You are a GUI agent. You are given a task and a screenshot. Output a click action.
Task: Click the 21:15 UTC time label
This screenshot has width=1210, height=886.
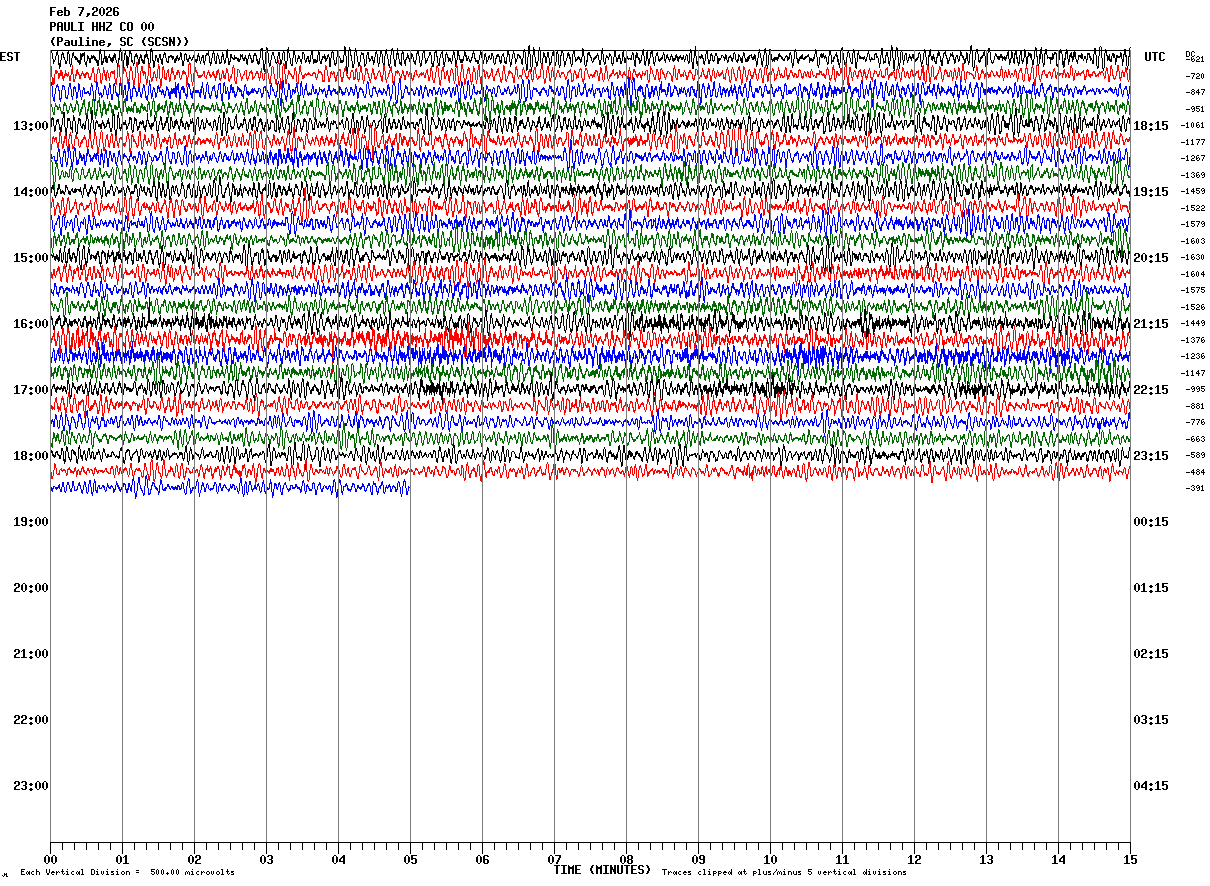click(1151, 324)
